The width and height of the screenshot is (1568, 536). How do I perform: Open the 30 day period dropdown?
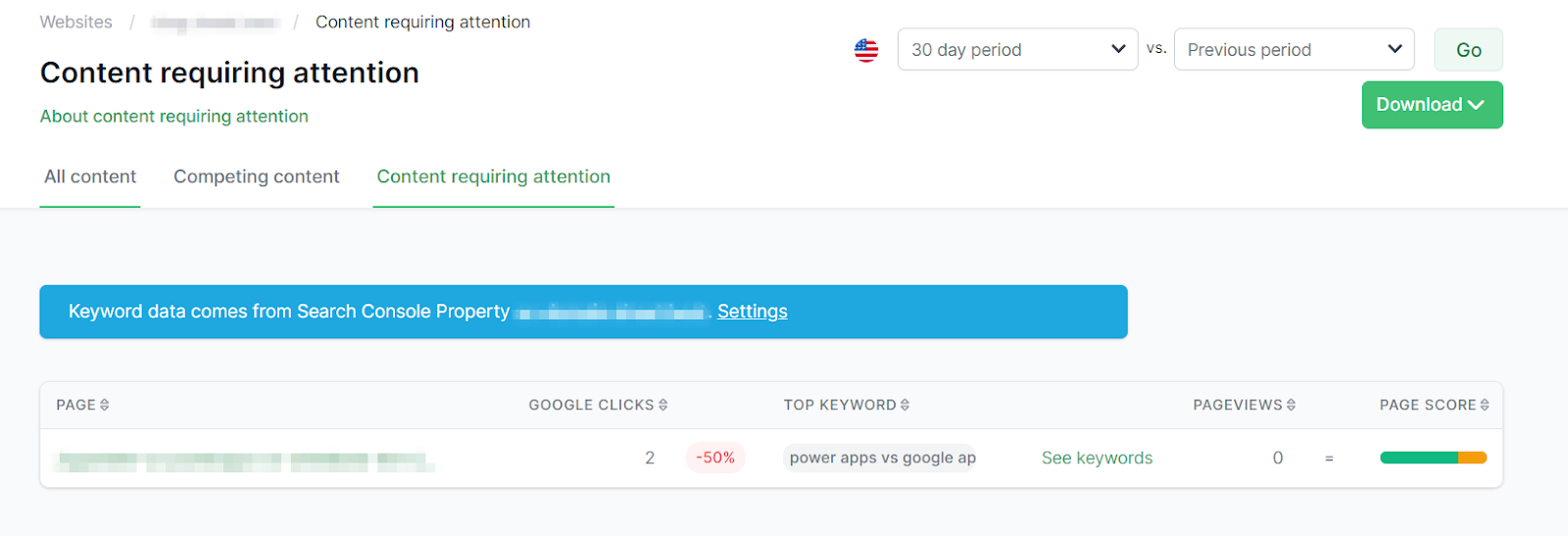(x=1017, y=49)
